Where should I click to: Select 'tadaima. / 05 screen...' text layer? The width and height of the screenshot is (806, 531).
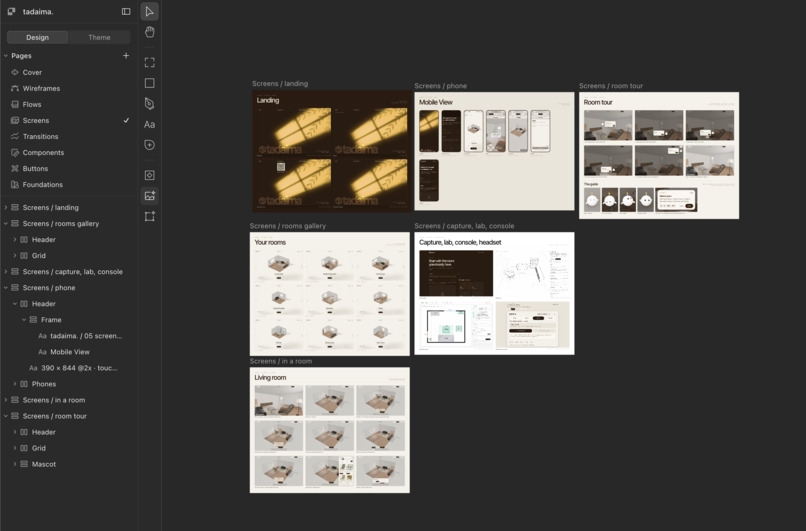tap(86, 336)
